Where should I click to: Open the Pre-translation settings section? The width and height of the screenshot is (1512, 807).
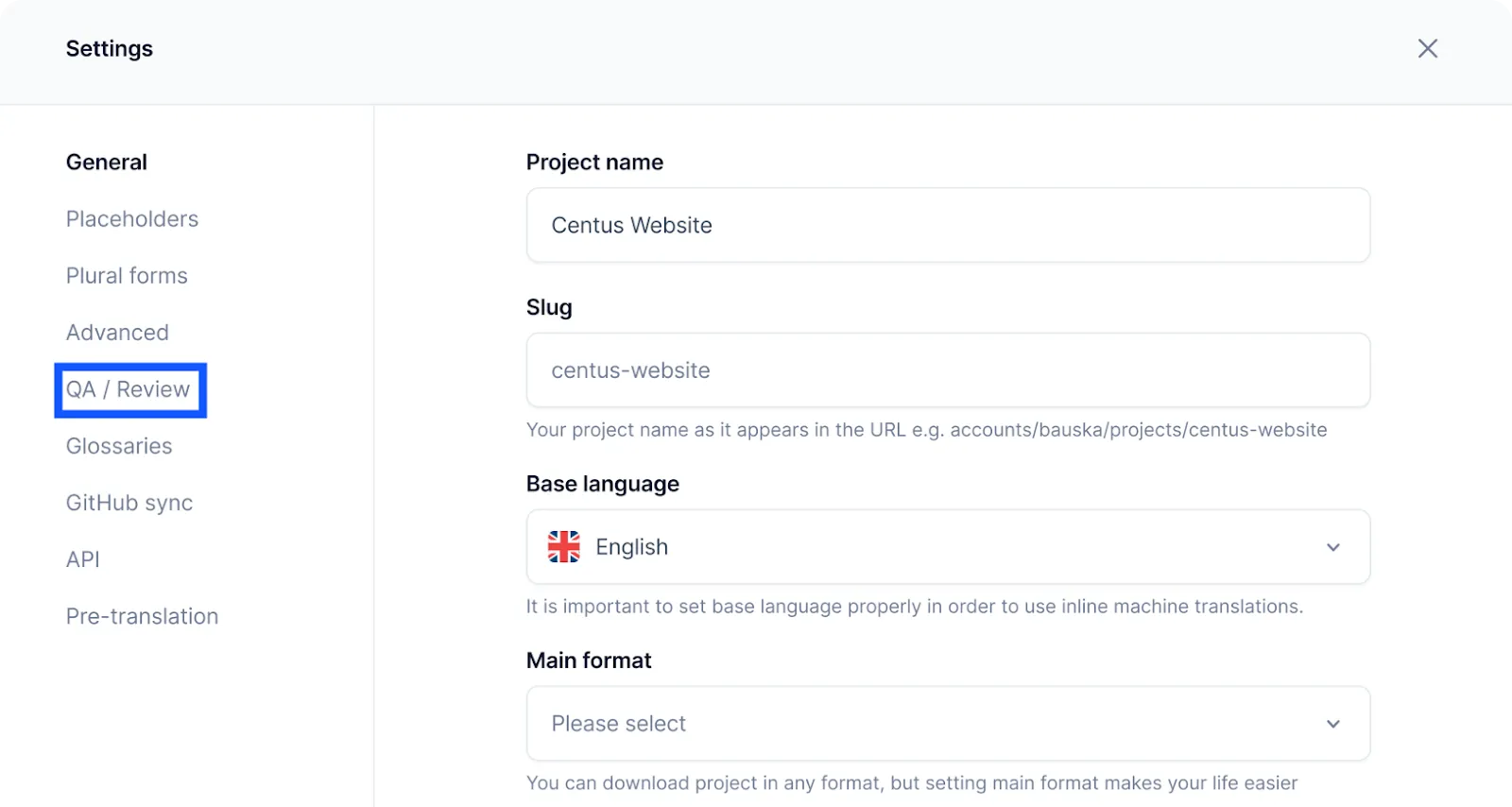point(142,615)
